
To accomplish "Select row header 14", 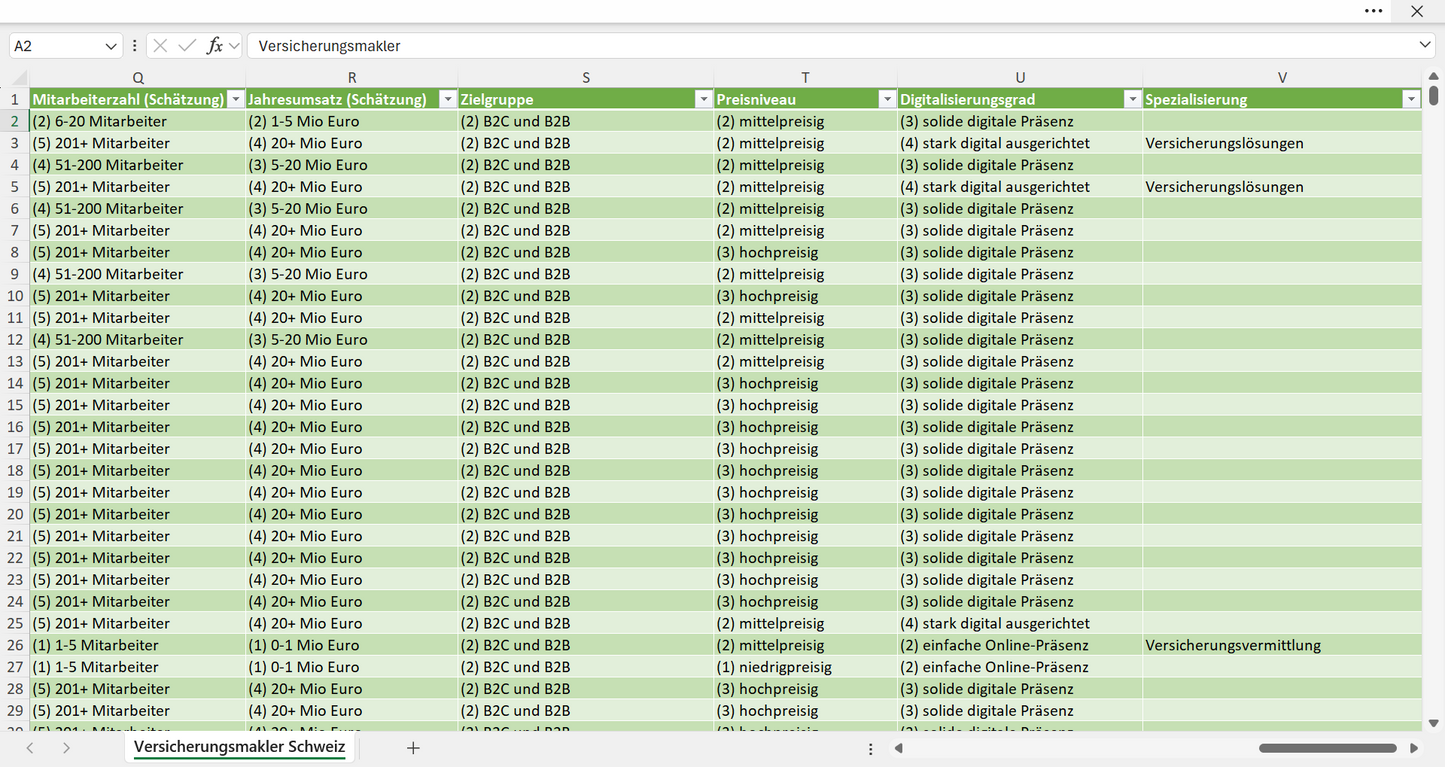I will coord(15,383).
